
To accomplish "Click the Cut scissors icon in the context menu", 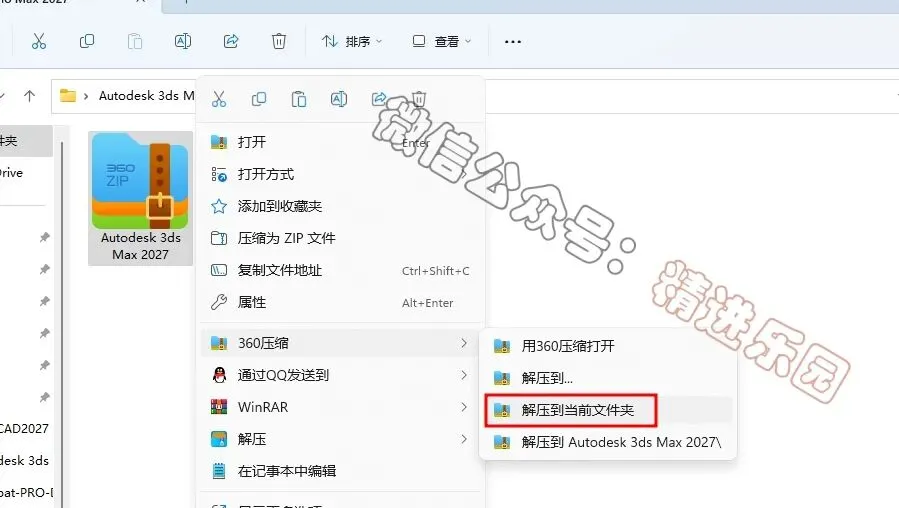I will [219, 99].
